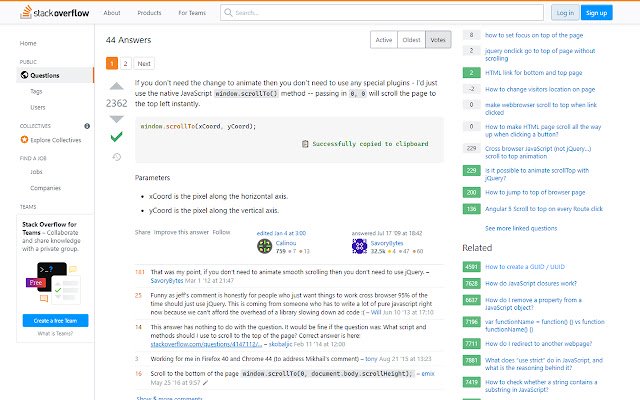Screen dimensions: 640x400
Task: Click the '44 Answers' heading
Action: click(x=128, y=40)
